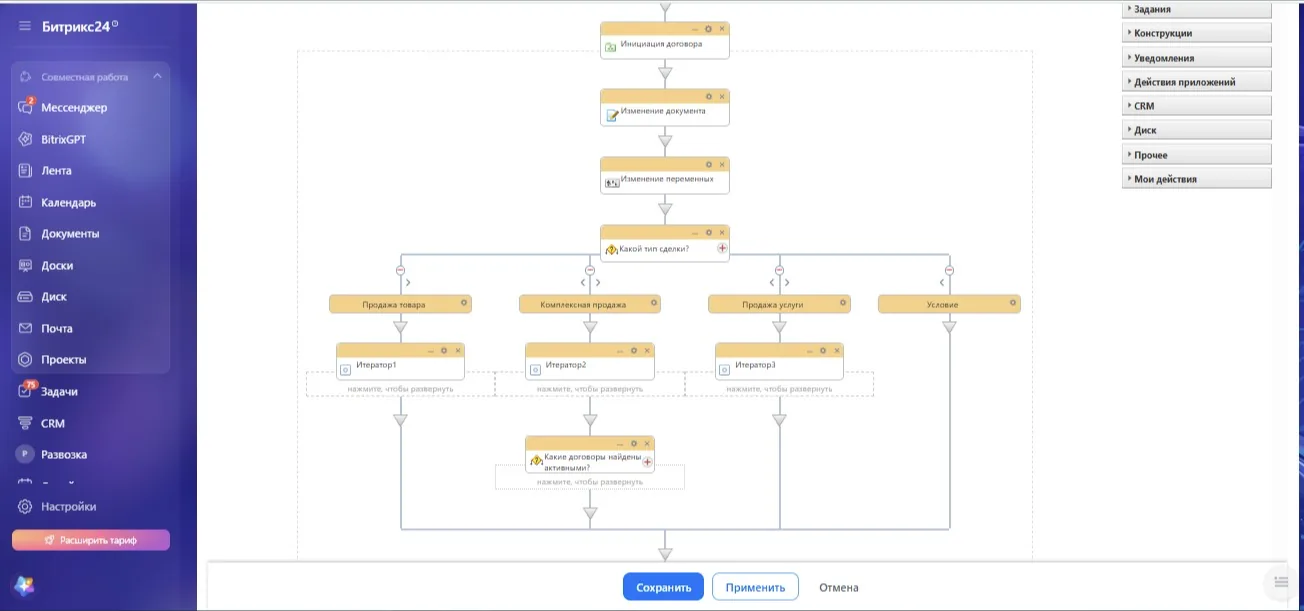This screenshot has width=1304, height=611.
Task: Open the Задачи icon with the 75 badge
Action: (26, 391)
